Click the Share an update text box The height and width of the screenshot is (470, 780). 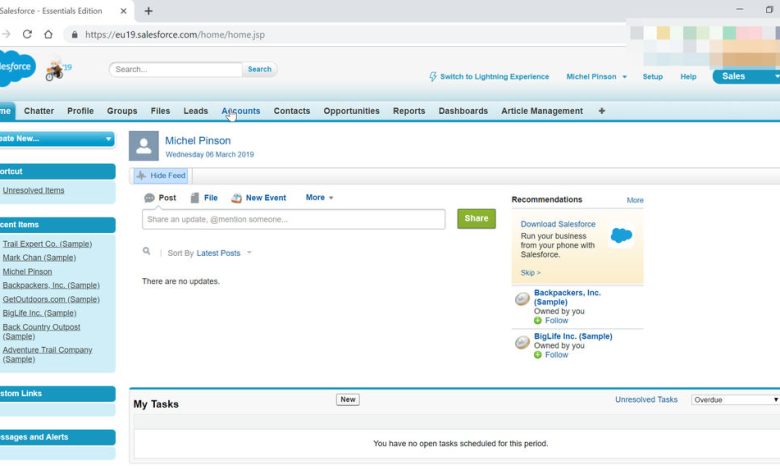point(293,219)
